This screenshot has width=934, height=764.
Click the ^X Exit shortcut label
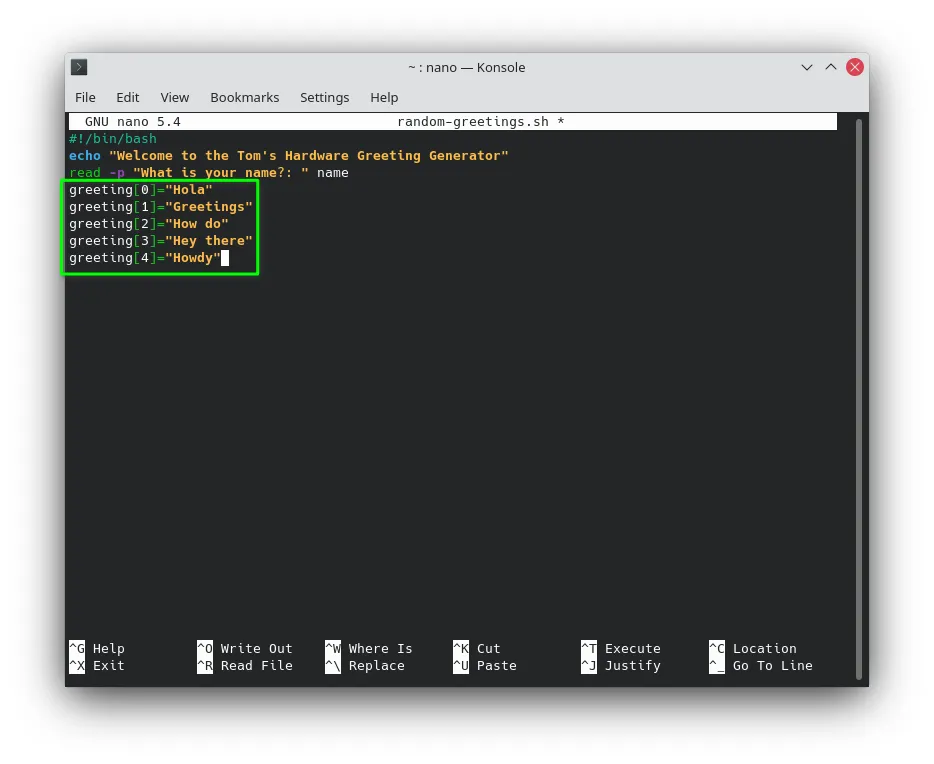click(x=97, y=666)
